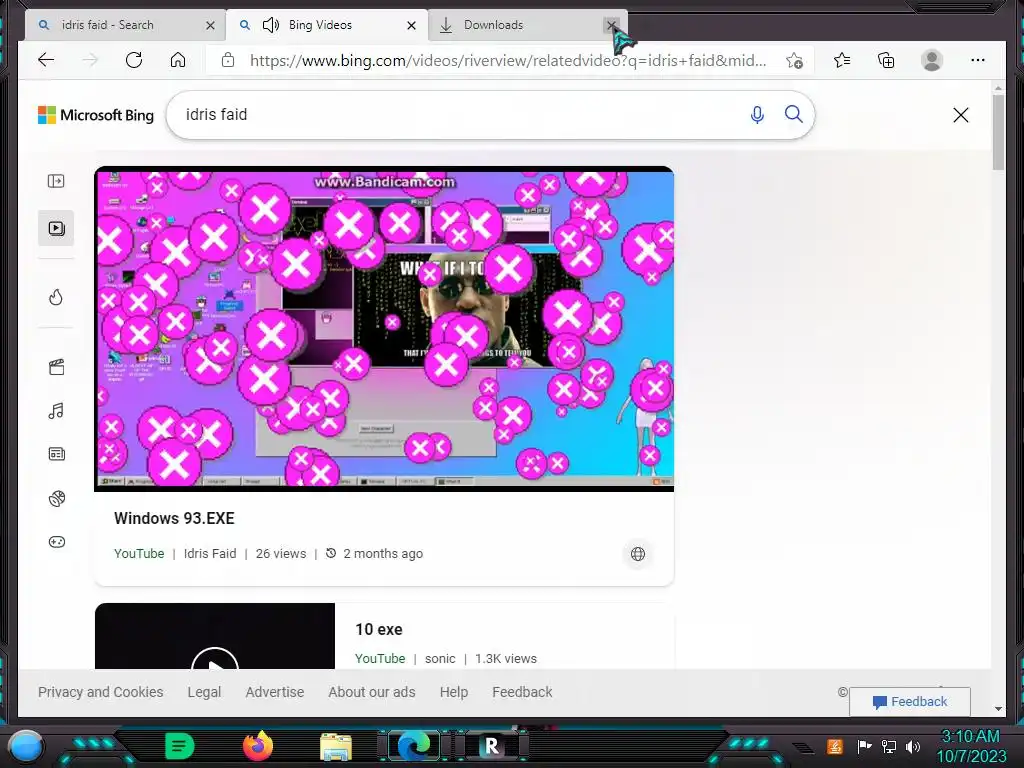
Task: Close the idris faid - Search tab
Action: pos(210,25)
